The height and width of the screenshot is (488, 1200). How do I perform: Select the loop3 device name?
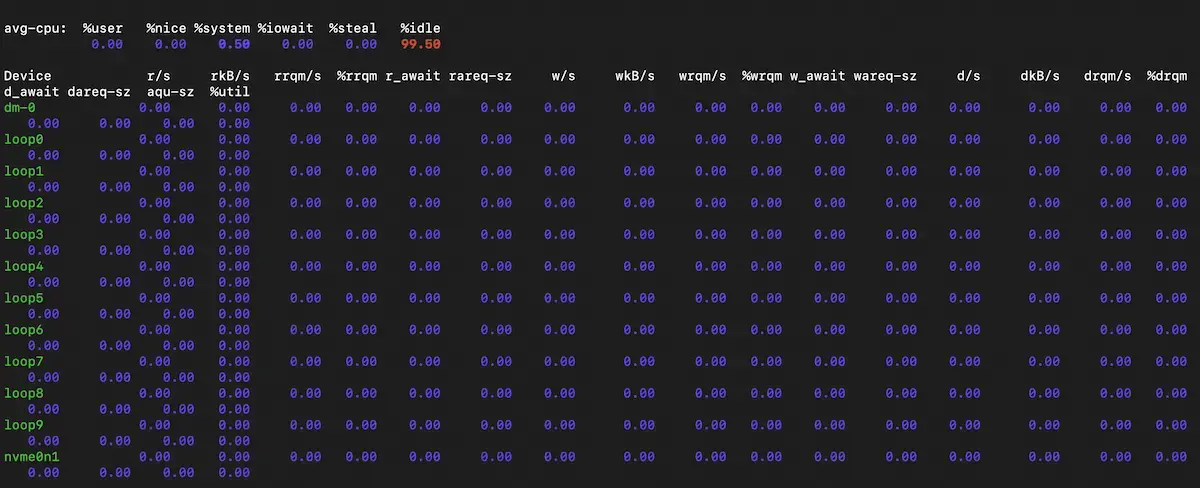pyautogui.click(x=24, y=234)
